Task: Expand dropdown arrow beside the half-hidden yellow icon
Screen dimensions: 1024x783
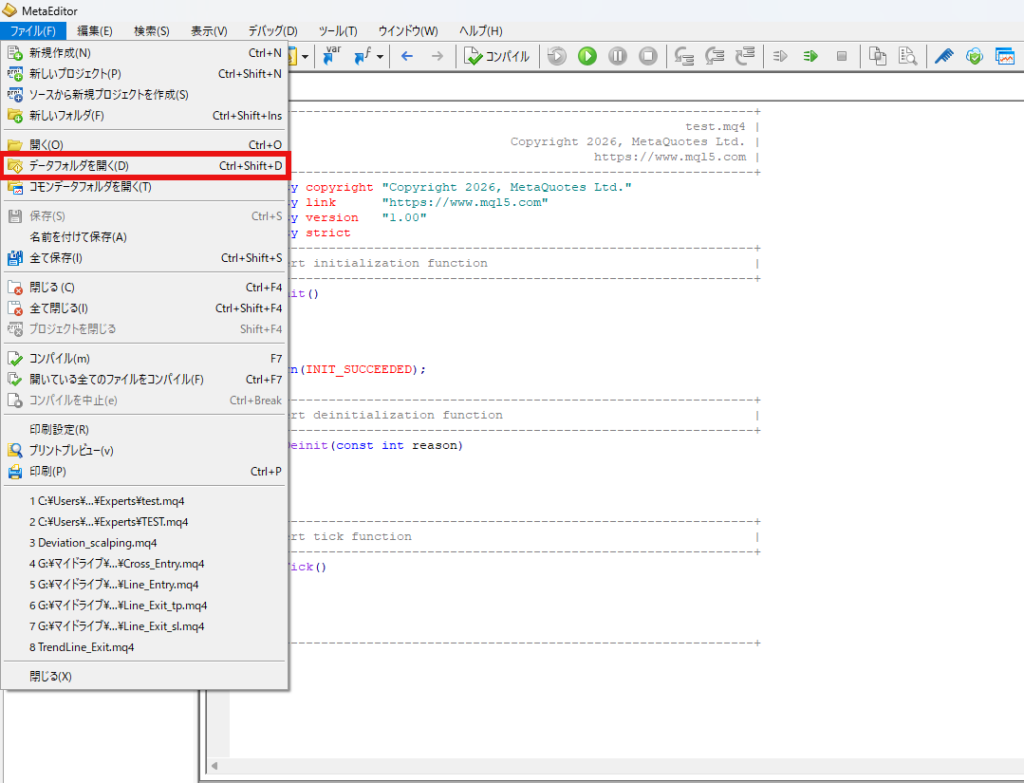Action: 305,57
